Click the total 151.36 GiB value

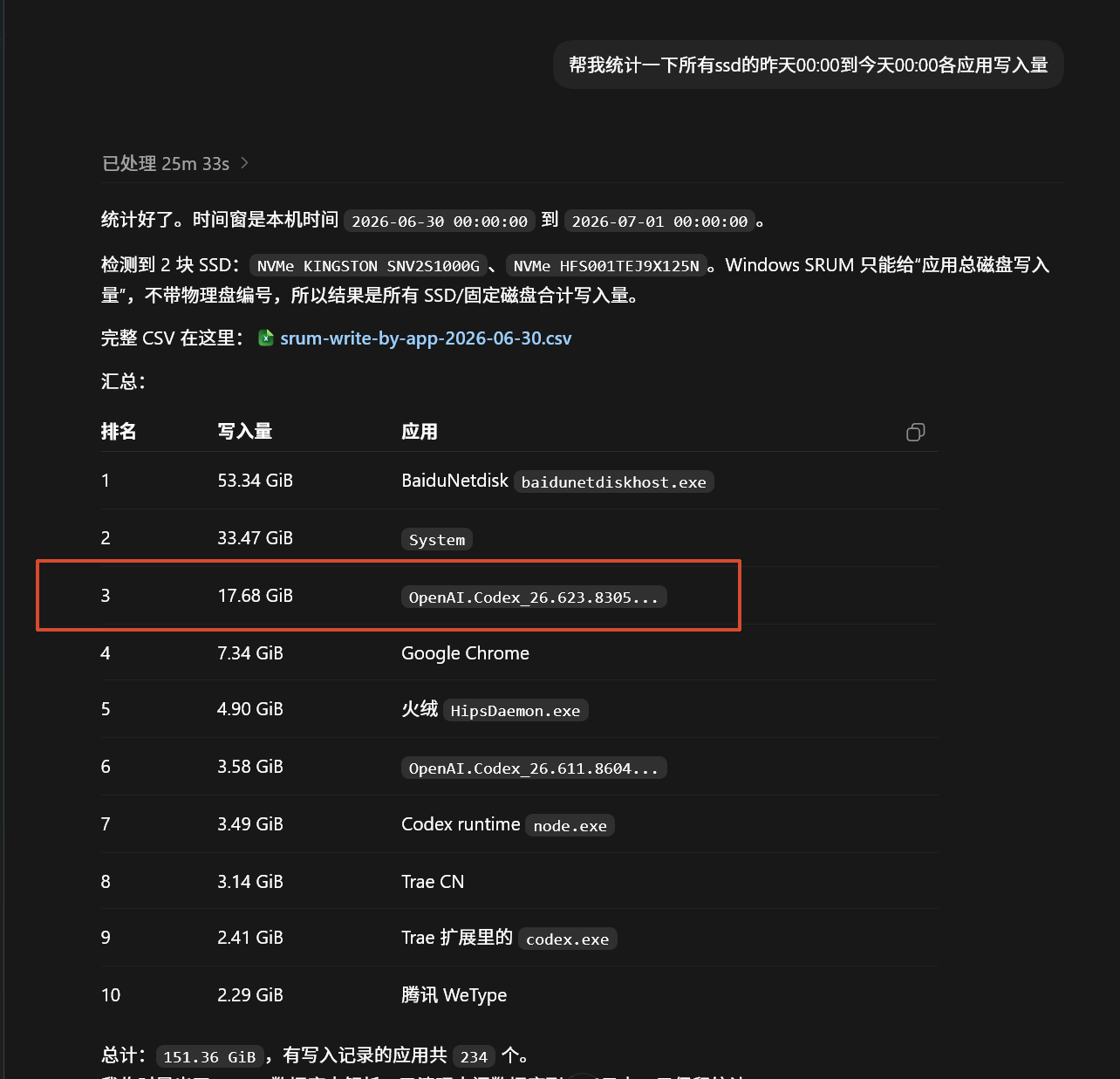(209, 1057)
